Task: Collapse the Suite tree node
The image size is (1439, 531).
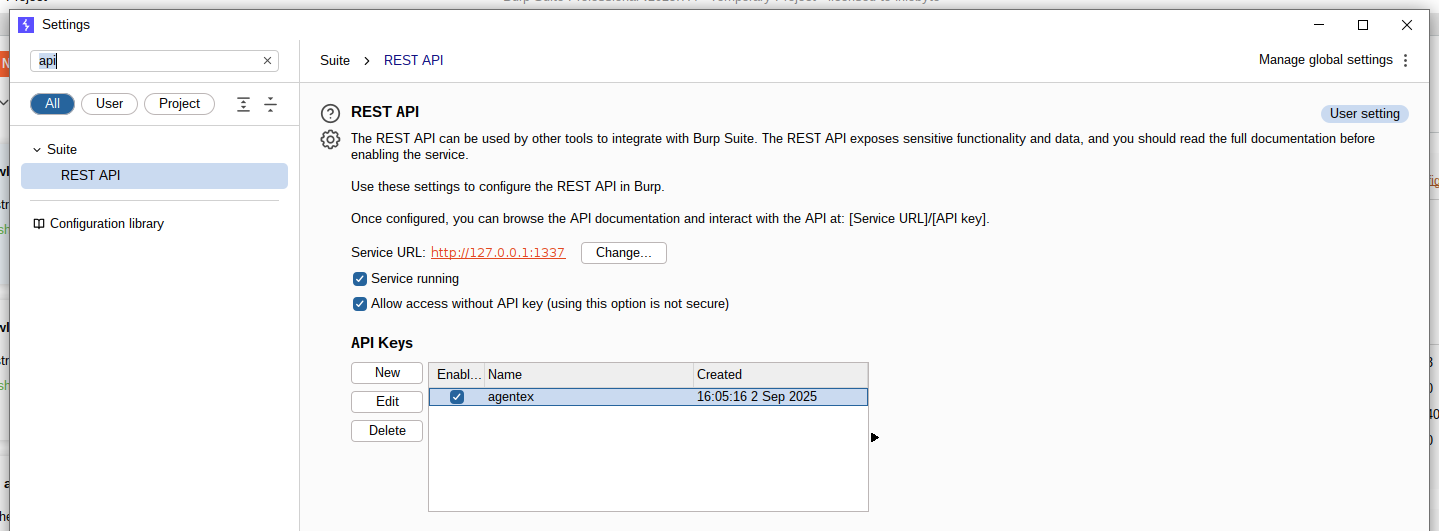Action: click(37, 149)
